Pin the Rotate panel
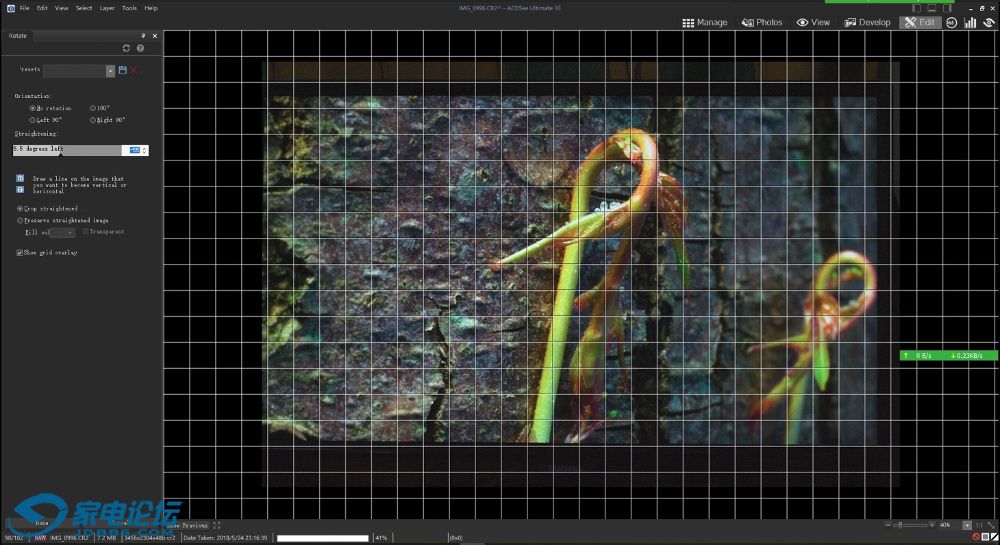Viewport: 1000px width, 545px height. point(143,35)
